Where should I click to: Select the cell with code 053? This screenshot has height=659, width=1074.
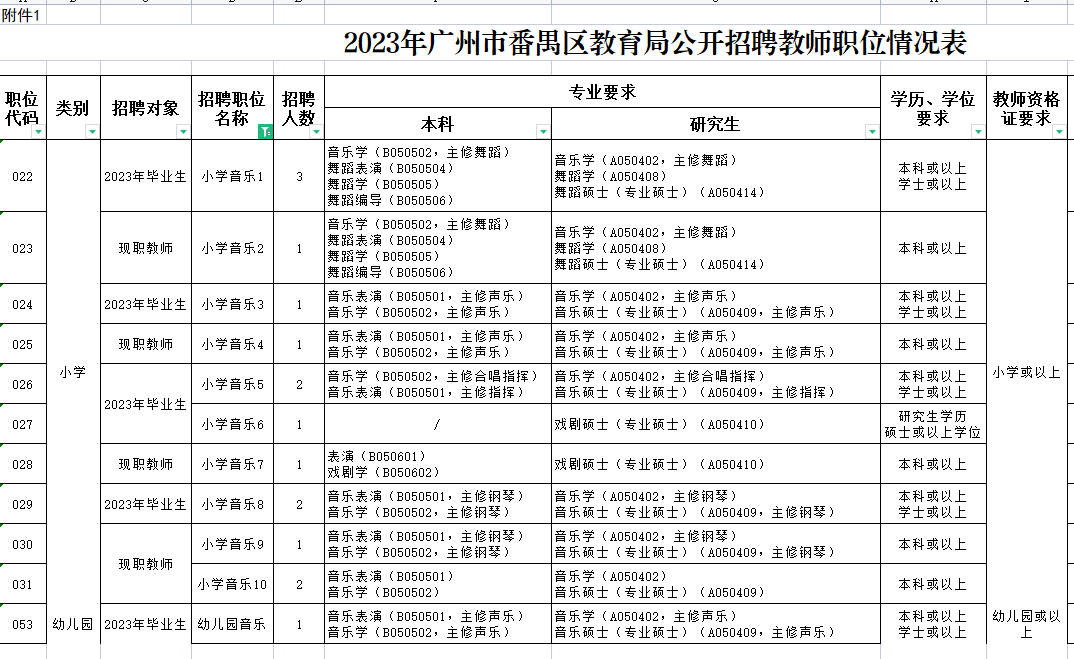coord(23,623)
